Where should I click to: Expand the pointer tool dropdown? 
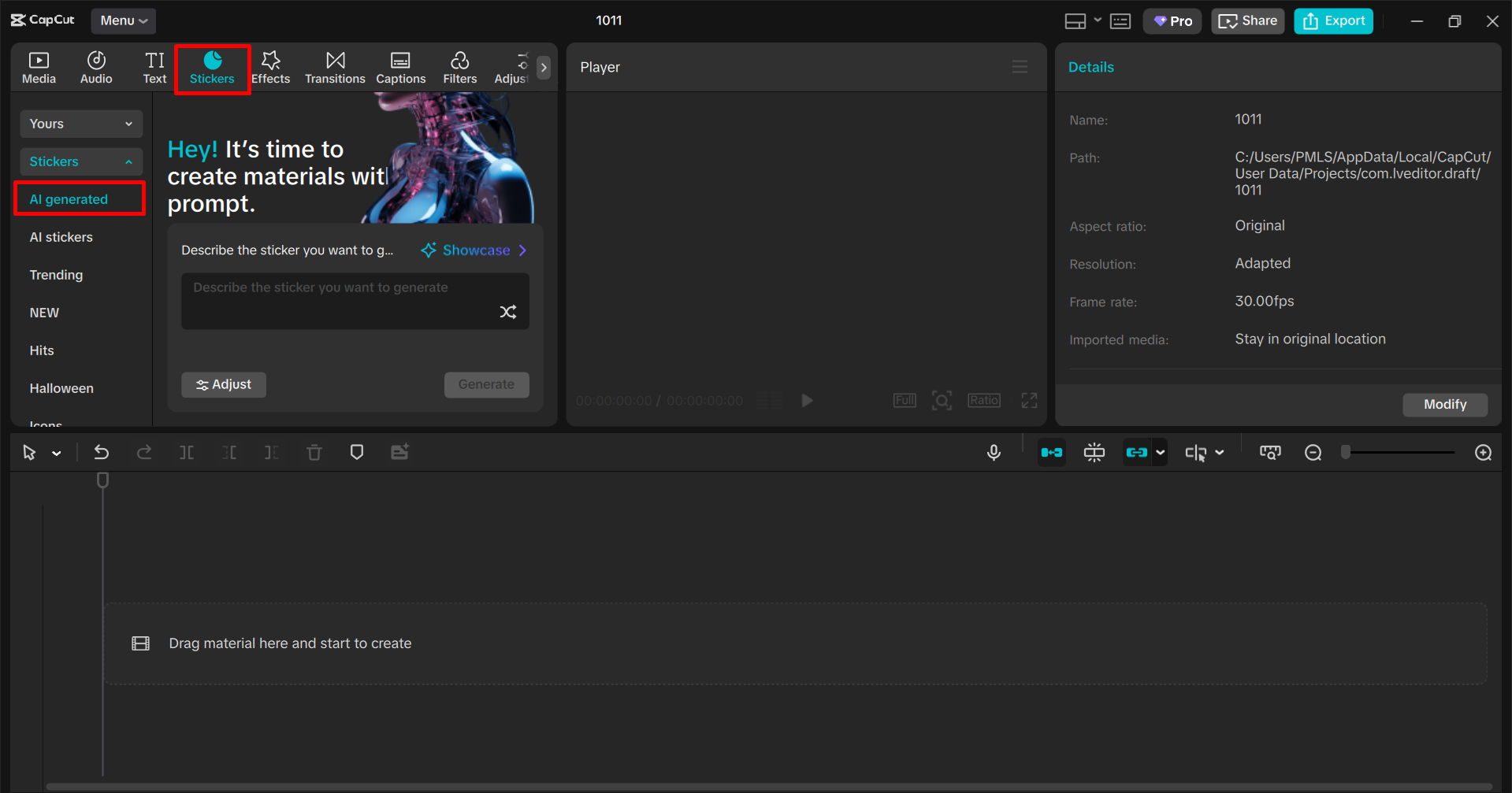point(57,454)
